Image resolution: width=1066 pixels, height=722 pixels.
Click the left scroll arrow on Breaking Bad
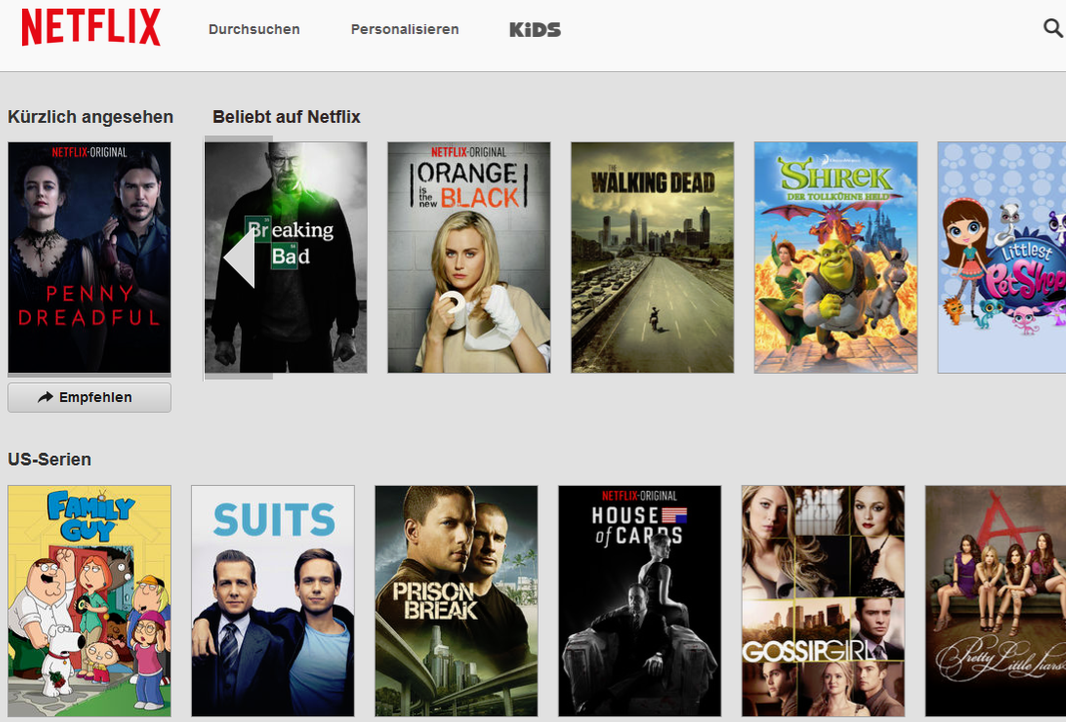pyautogui.click(x=239, y=258)
